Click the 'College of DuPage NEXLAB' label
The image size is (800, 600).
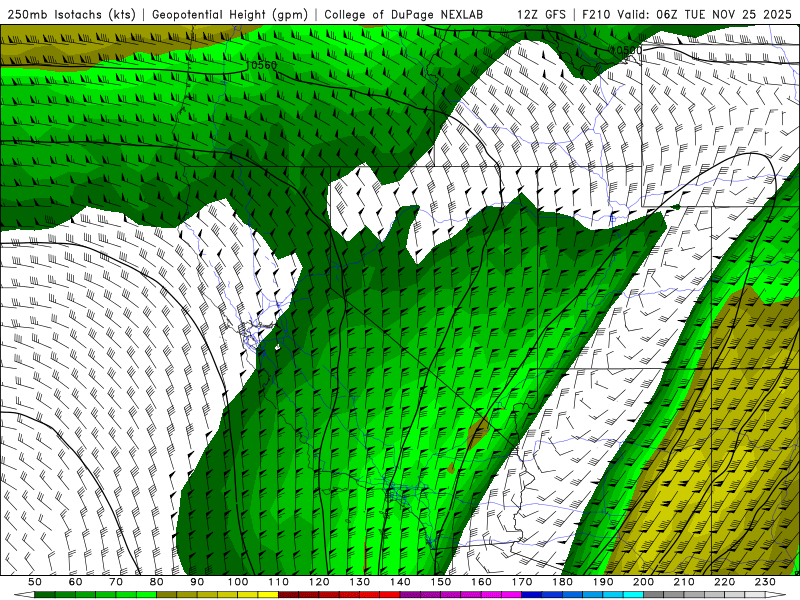403,14
